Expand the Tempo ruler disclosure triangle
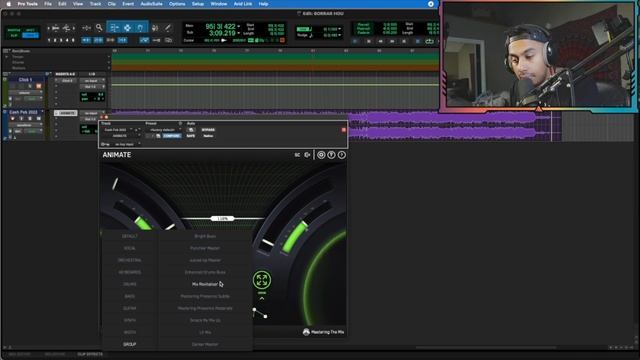This screenshot has width=640, height=360. click(x=7, y=57)
